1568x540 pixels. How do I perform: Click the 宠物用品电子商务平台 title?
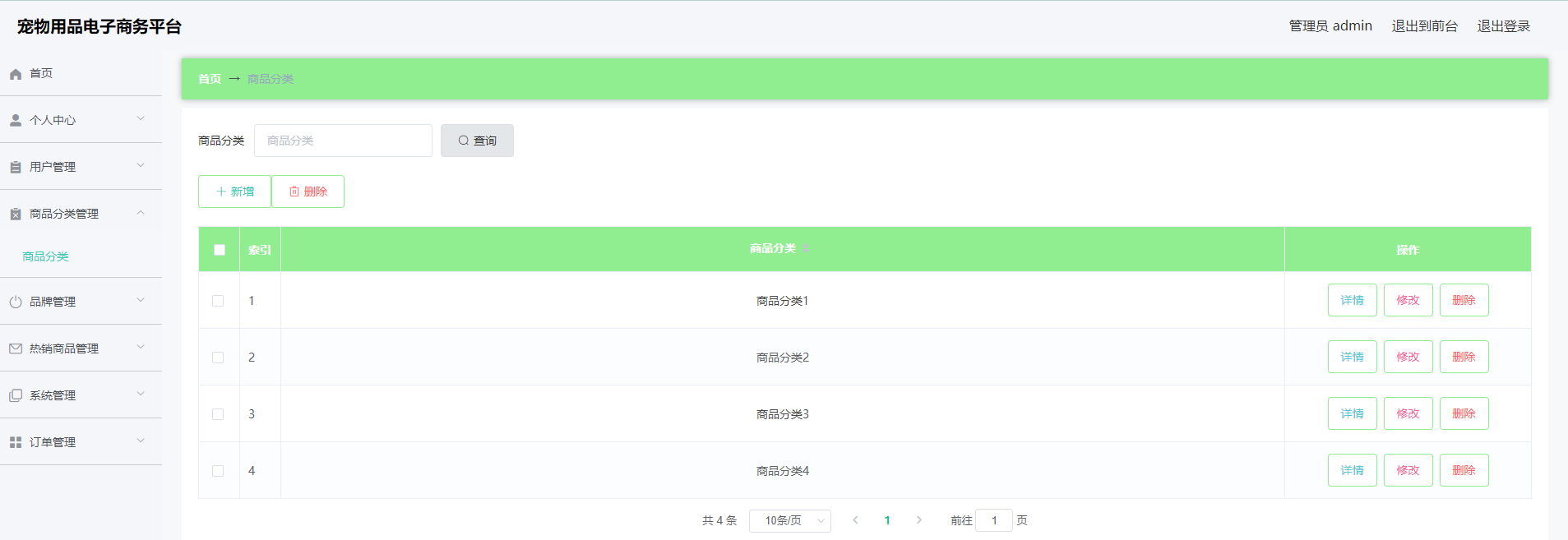coord(99,26)
